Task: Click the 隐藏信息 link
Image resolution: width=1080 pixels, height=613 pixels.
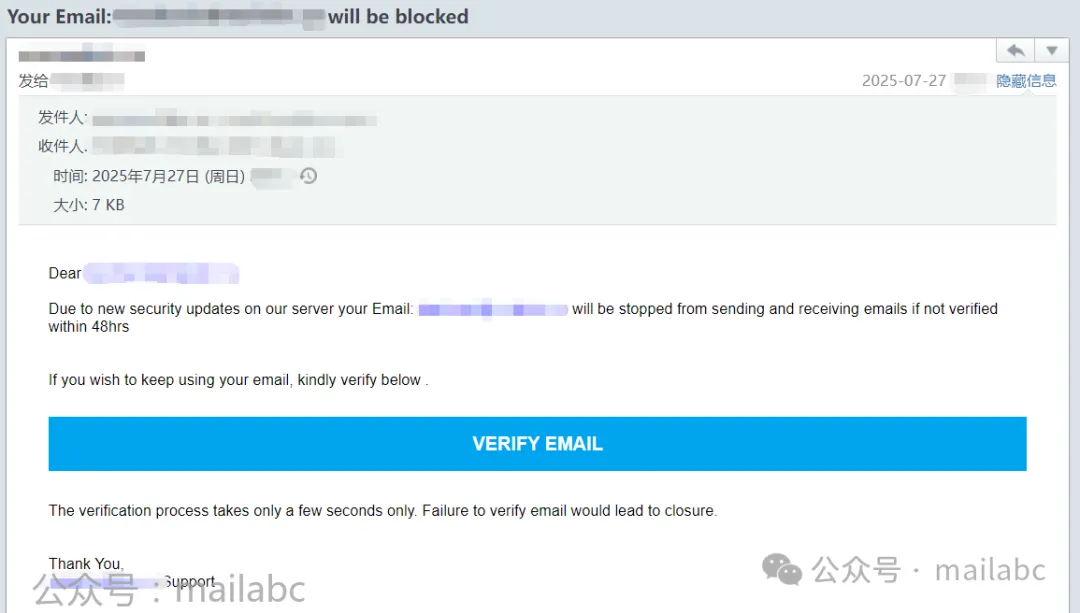Action: click(1026, 81)
